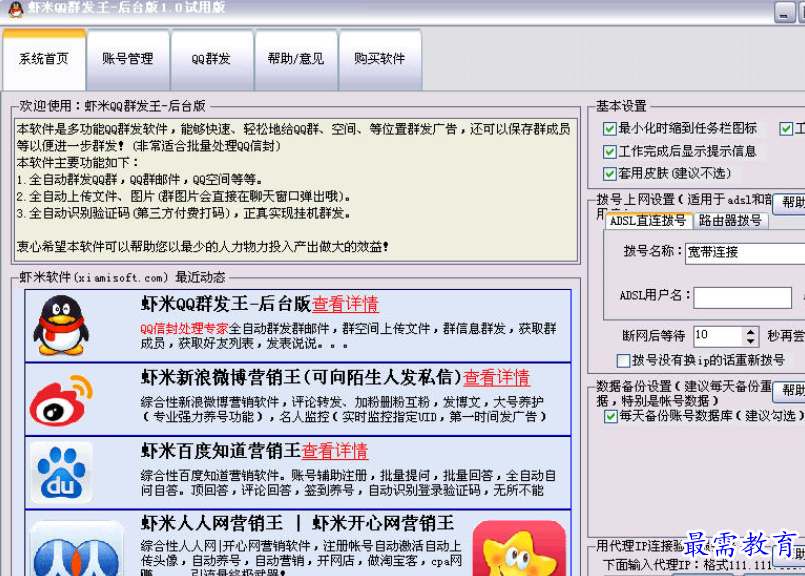Image resolution: width=805 pixels, height=576 pixels.
Task: Click the 帮助 button by 数据备份设置
Action: 790,392
